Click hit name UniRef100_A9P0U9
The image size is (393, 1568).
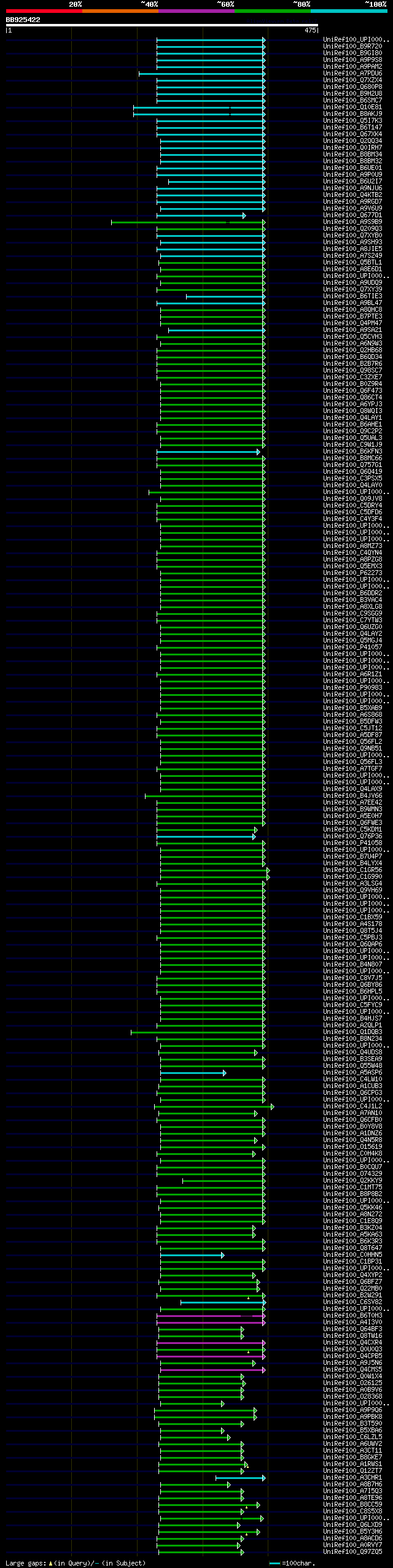click(352, 175)
